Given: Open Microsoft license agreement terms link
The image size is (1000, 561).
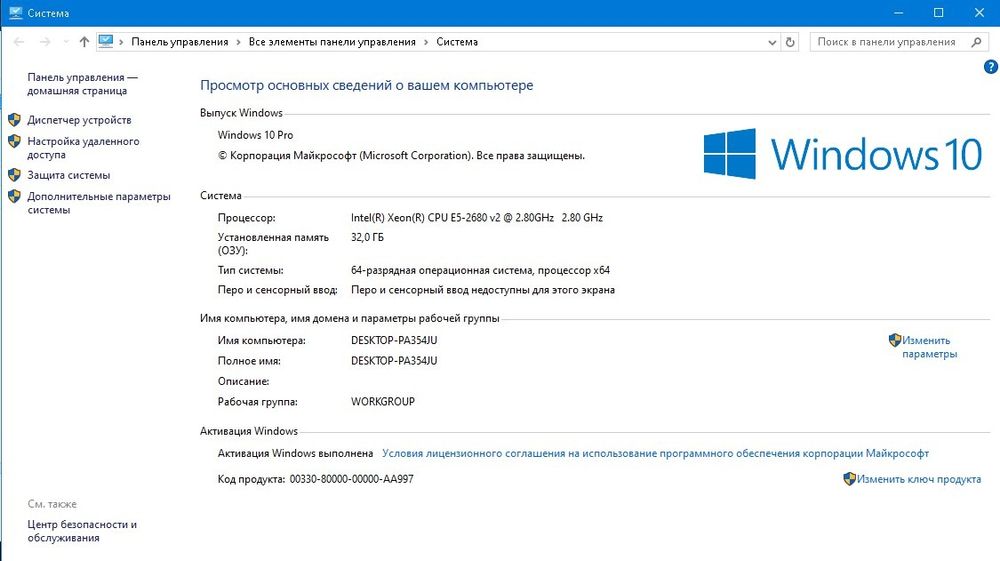Looking at the screenshot, I should coord(655,453).
